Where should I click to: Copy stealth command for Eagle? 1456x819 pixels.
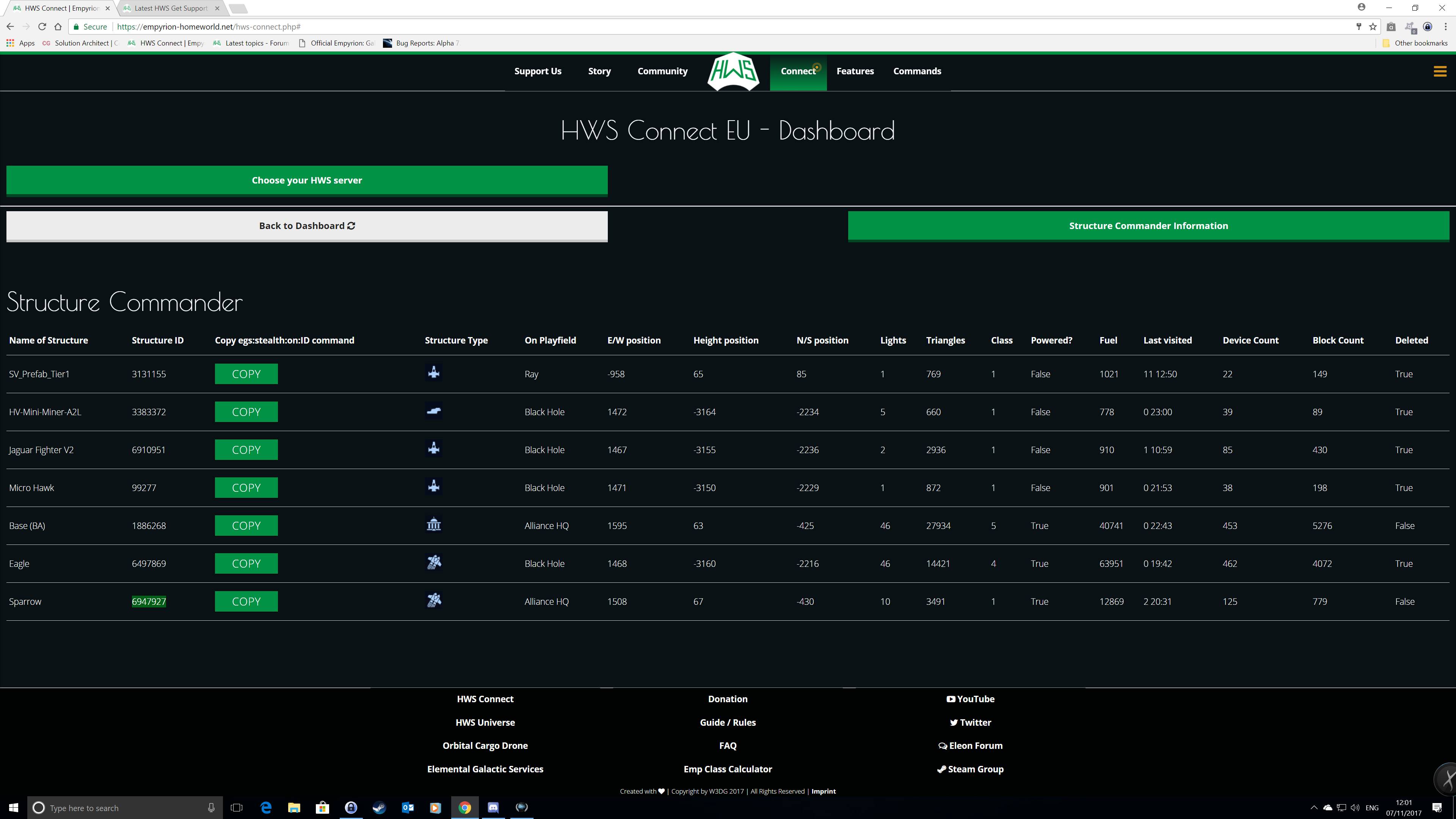pos(246,563)
